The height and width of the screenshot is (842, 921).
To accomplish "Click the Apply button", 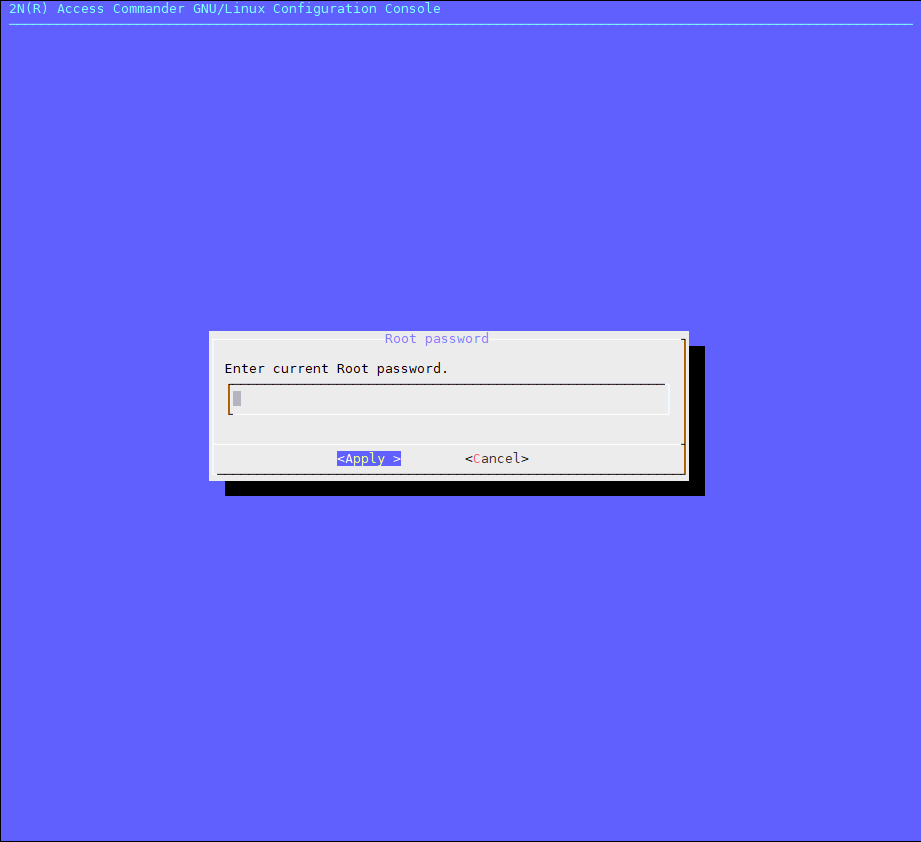I will pos(369,459).
